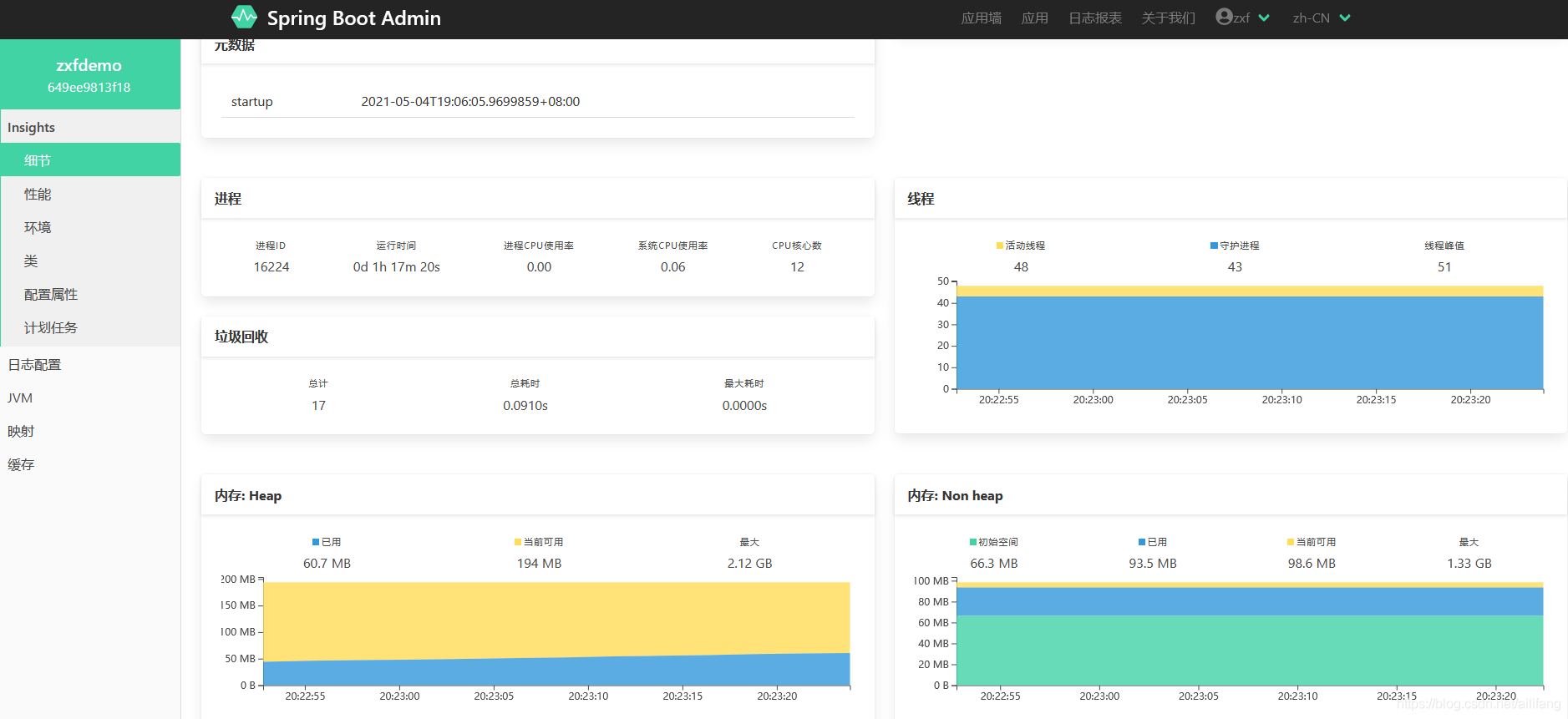
Task: Open the JVM sidebar section
Action: point(20,397)
